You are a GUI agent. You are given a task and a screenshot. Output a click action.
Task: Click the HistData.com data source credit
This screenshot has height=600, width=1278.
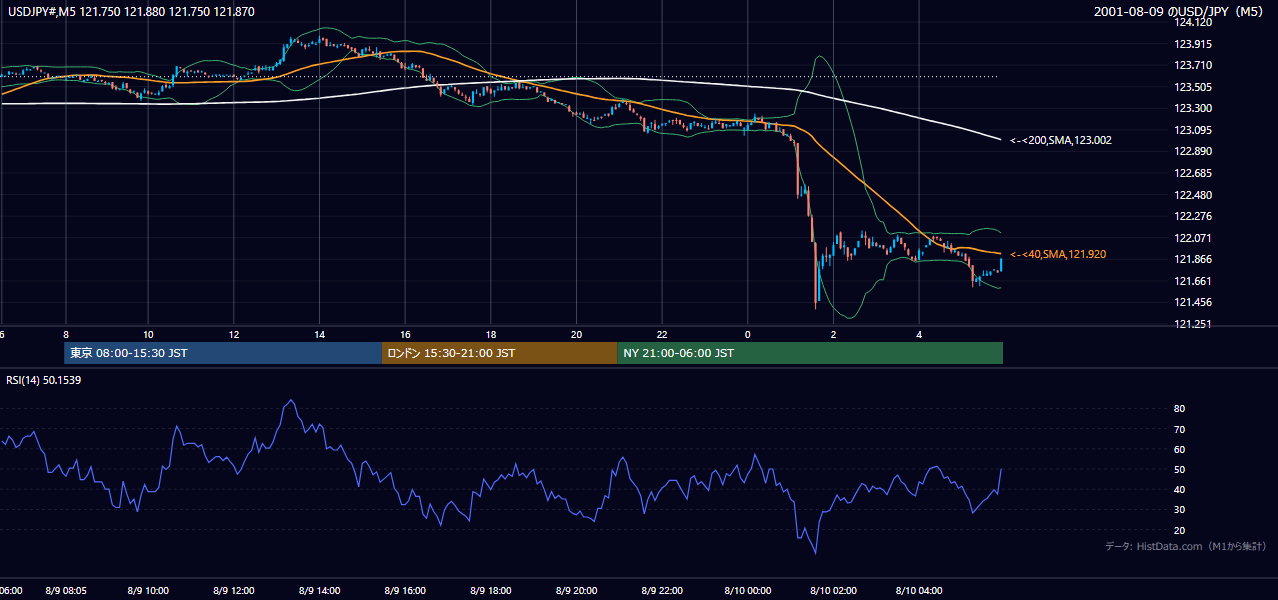tap(1185, 546)
